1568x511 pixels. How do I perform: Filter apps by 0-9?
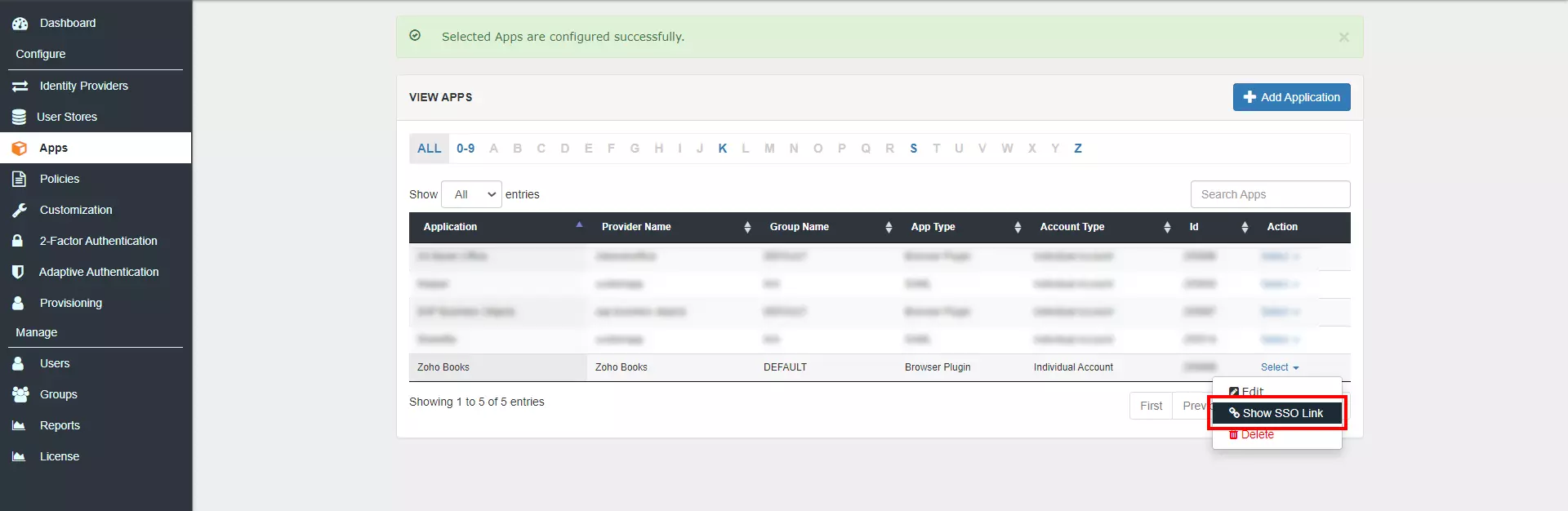465,149
